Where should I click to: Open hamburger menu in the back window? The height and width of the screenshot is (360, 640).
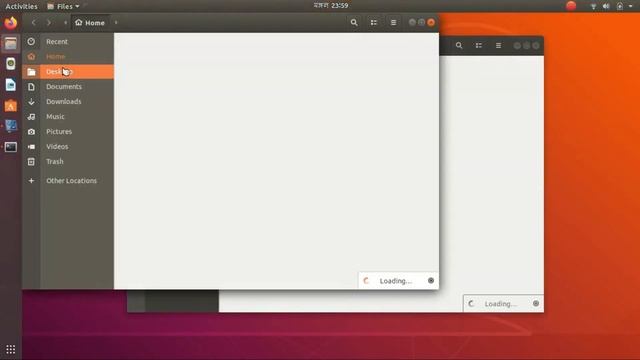tap(498, 46)
